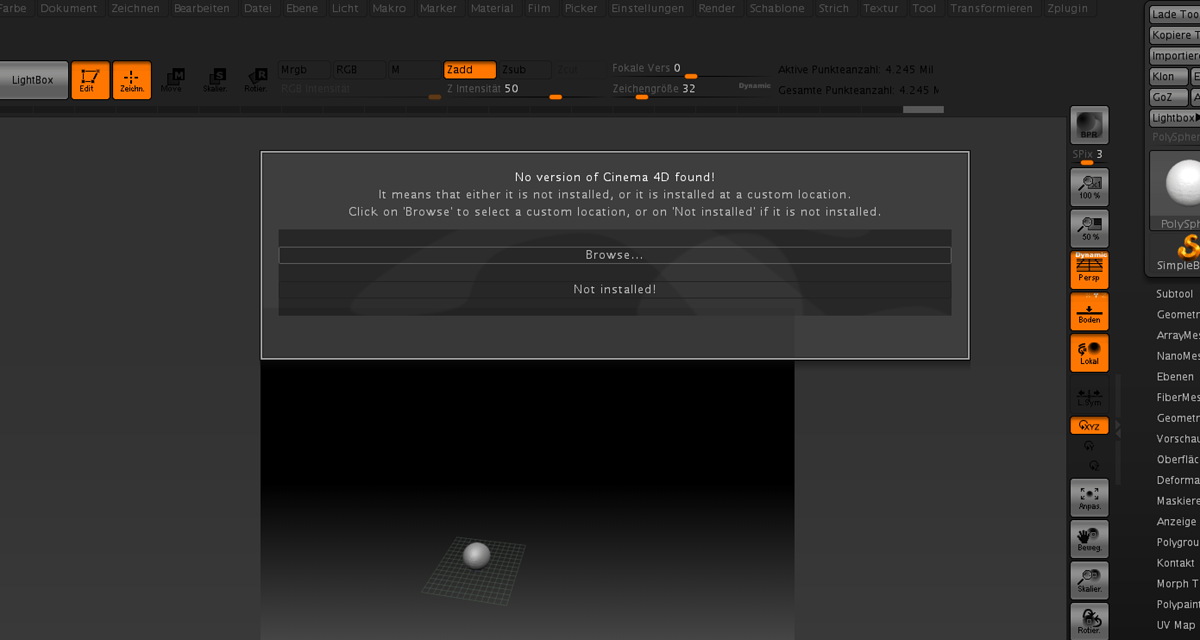Screen dimensions: 1200x640
Task: Expand the ArrayMesh section
Action: pyautogui.click(x=1177, y=336)
